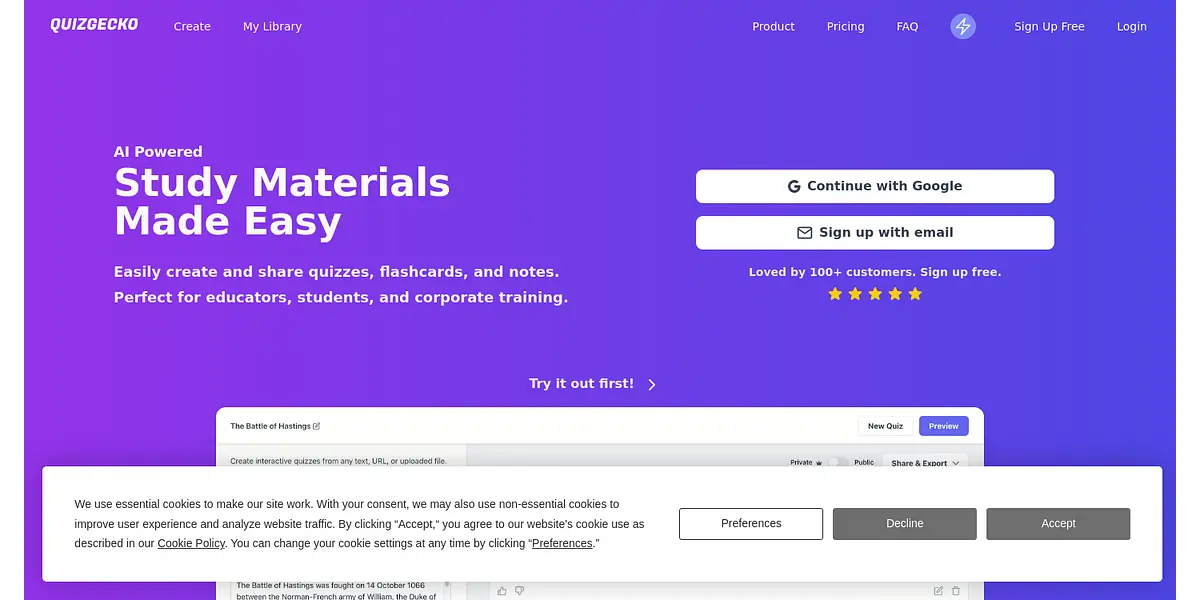Click Sign up with email button
The height and width of the screenshot is (600, 1200).
pos(875,232)
